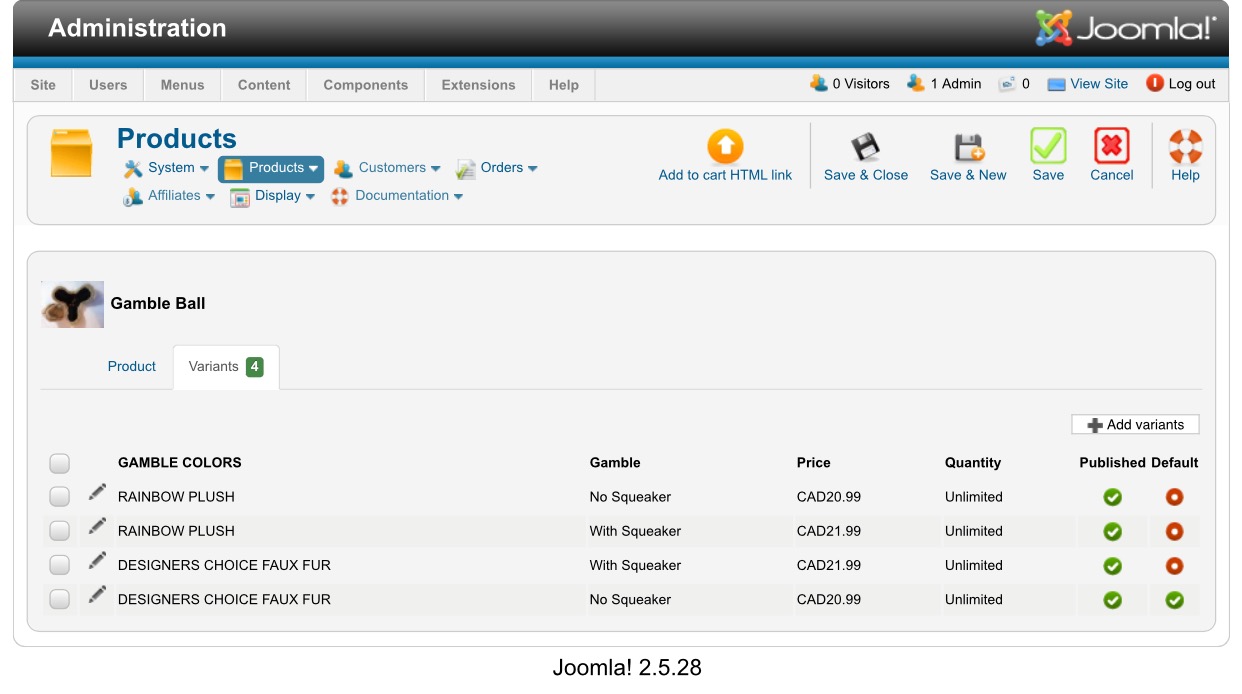This screenshot has width=1242, height=694.
Task: Click the Visitors icon in status bar
Action: click(818, 83)
